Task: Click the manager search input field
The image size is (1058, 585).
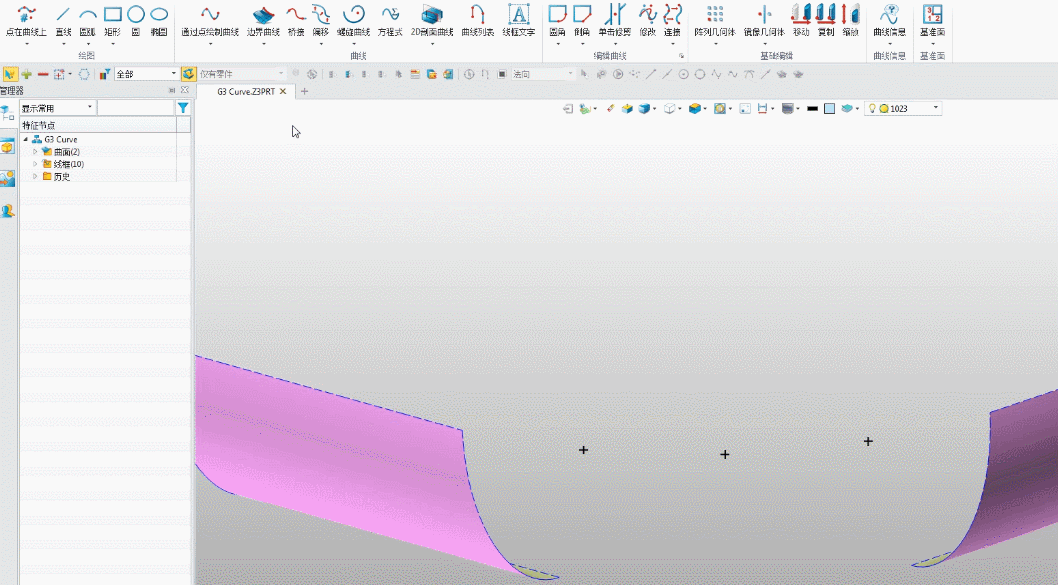Action: click(135, 108)
